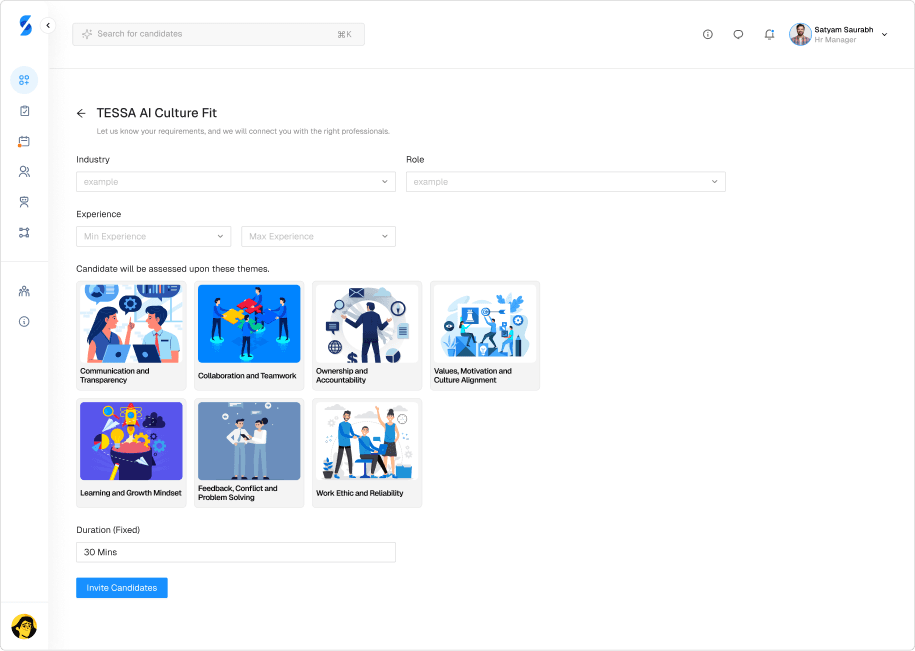915x651 pixels.
Task: Open the workflow nodes icon in sidebar
Action: coord(24,232)
